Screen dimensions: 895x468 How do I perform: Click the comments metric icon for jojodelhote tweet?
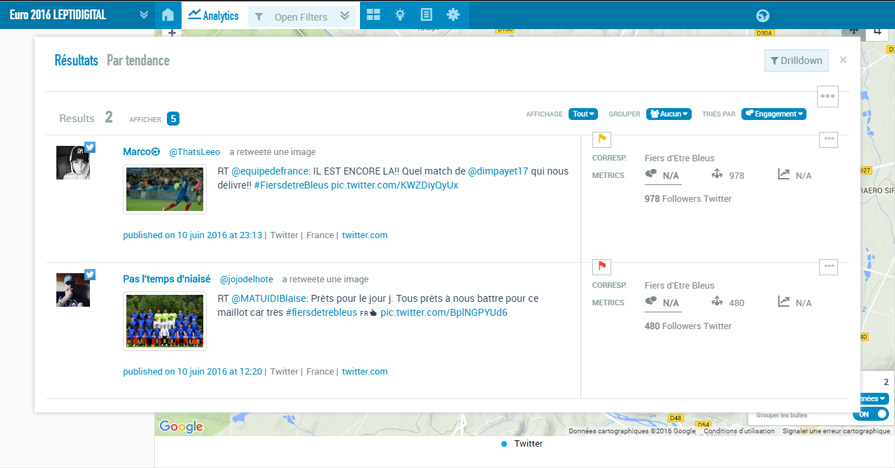click(651, 301)
